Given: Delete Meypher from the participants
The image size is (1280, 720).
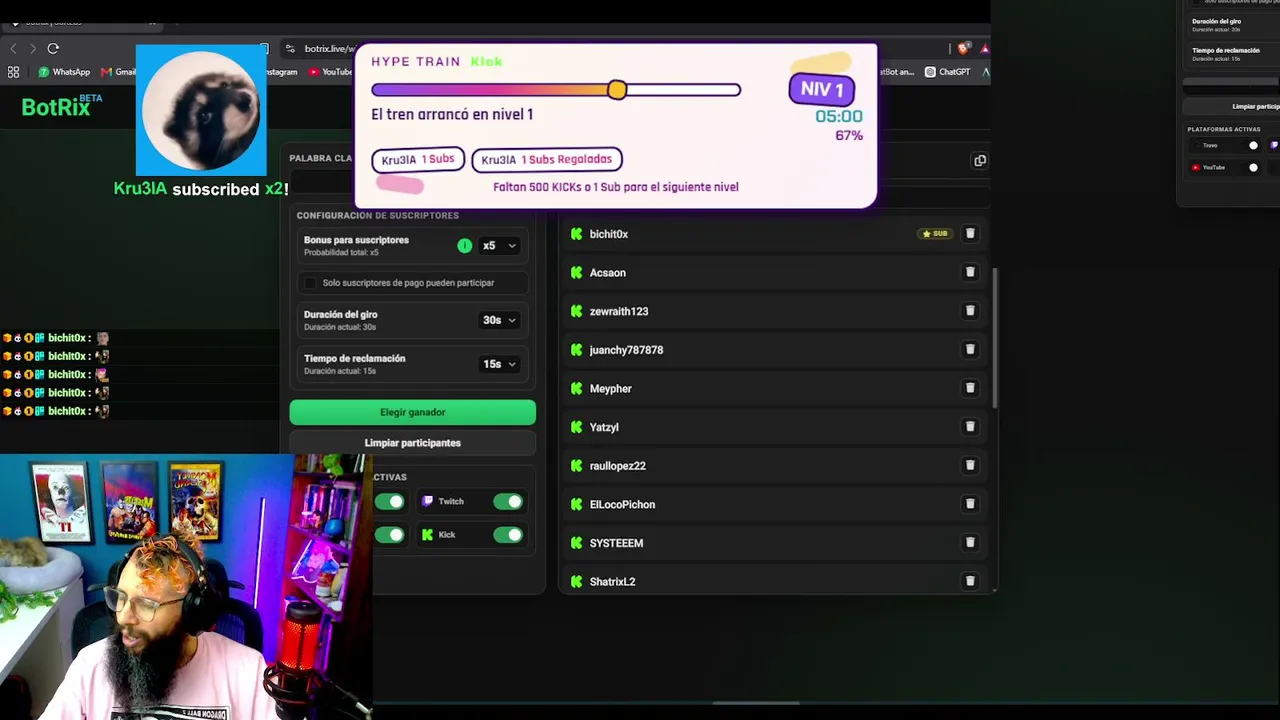Looking at the screenshot, I should pyautogui.click(x=970, y=388).
